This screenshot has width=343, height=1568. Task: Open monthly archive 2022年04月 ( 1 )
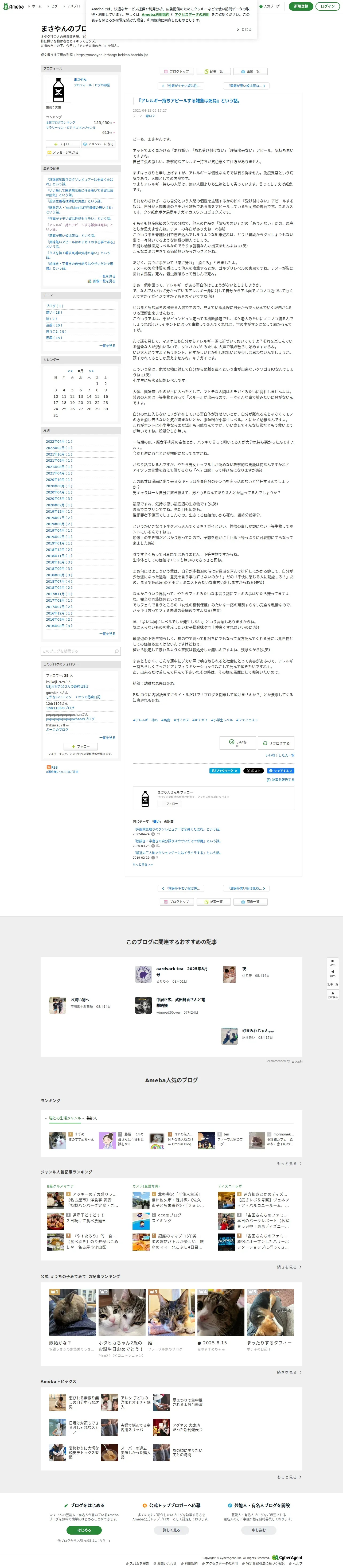[x=59, y=441]
